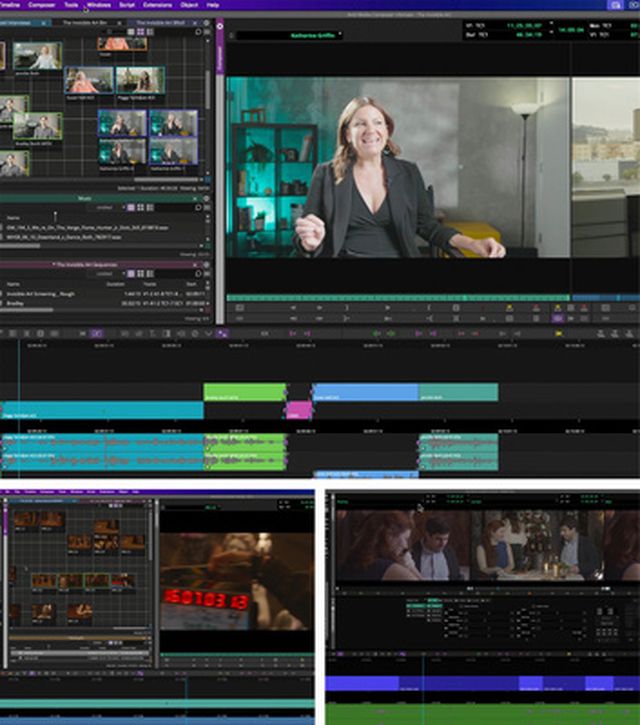Viewport: 640px width, 725px height.
Task: Click the red Overwrite button
Action: (x=536, y=307)
